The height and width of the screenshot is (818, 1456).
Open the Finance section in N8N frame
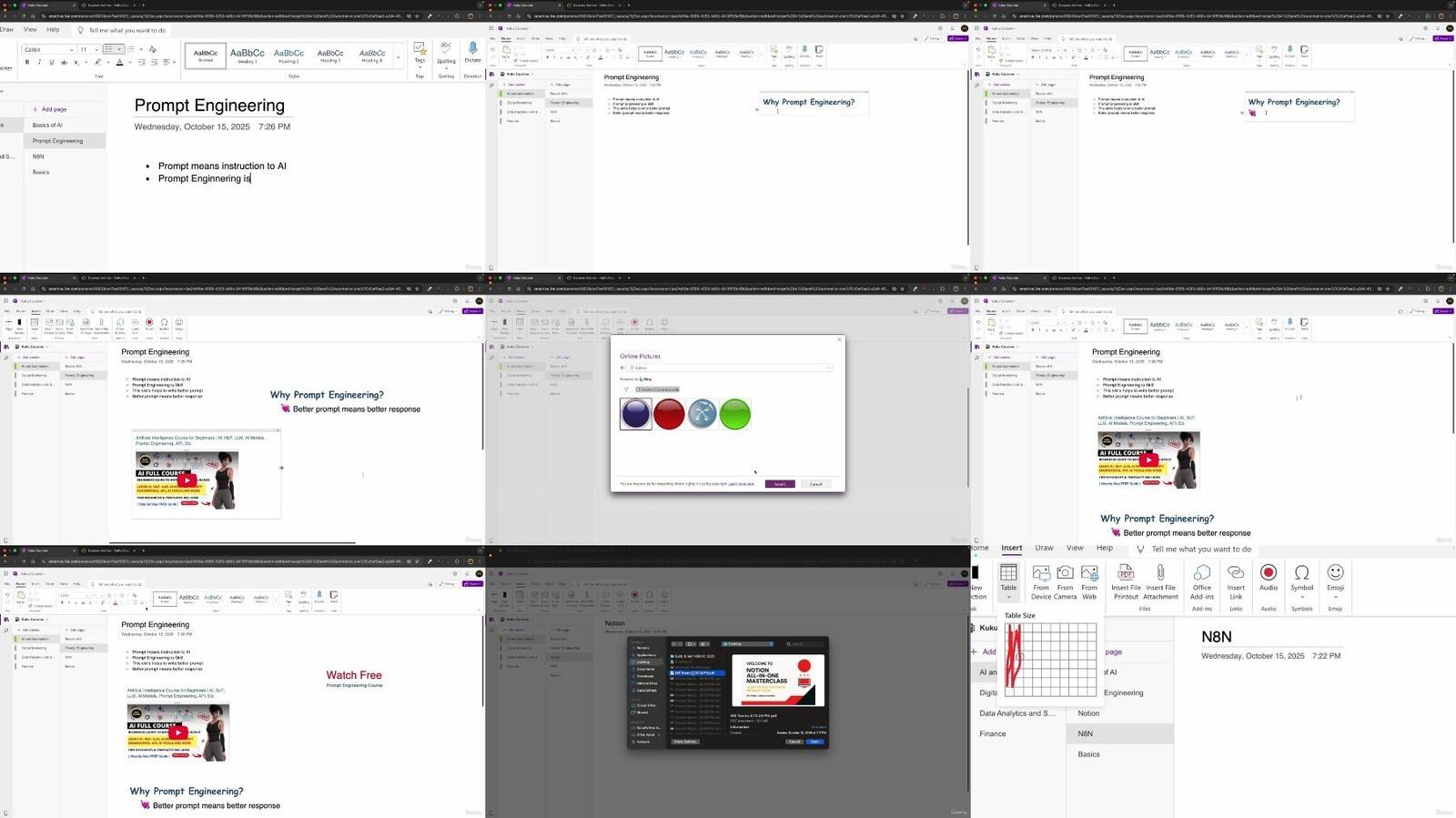pos(993,734)
